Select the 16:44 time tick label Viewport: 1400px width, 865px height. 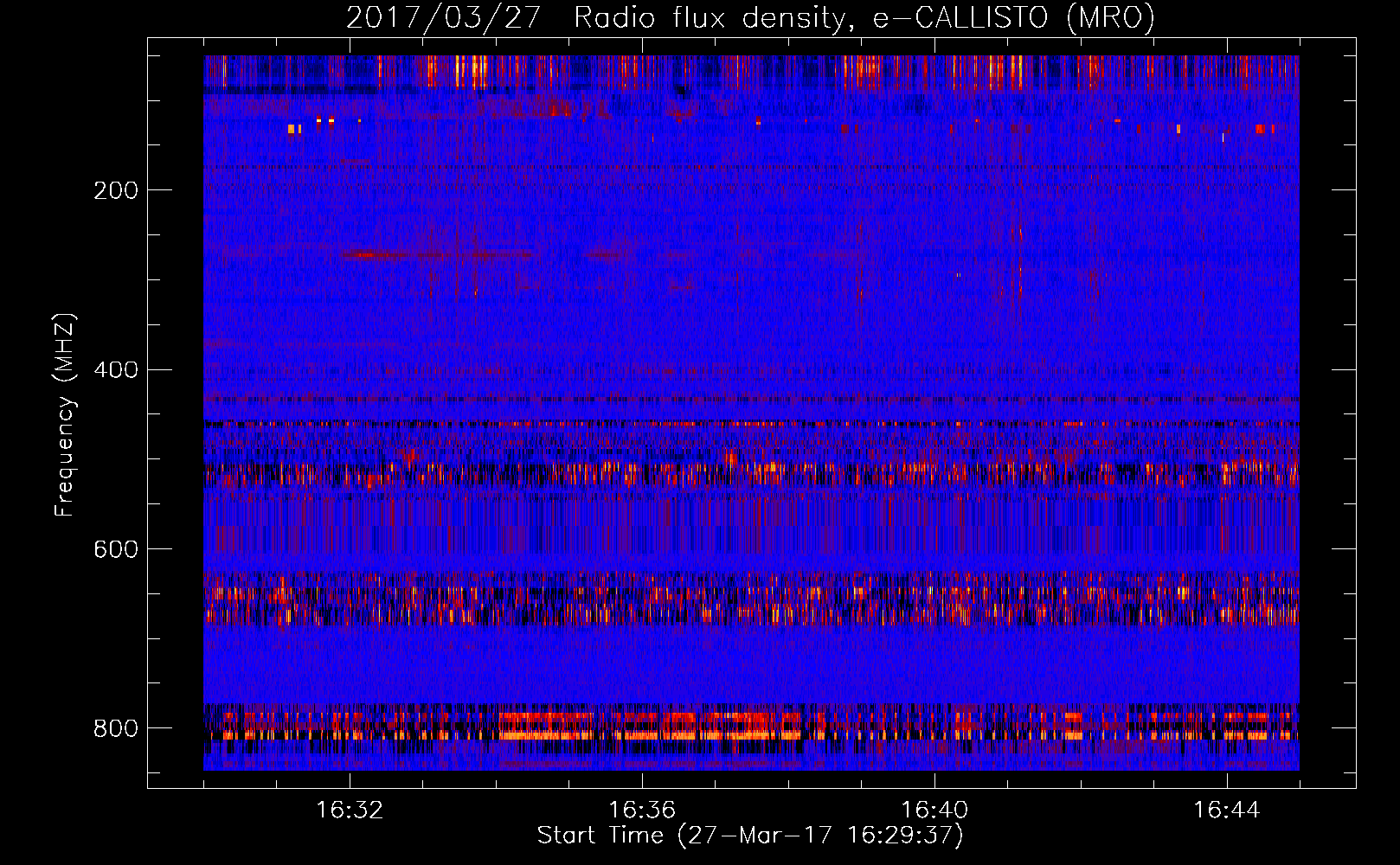1227,811
